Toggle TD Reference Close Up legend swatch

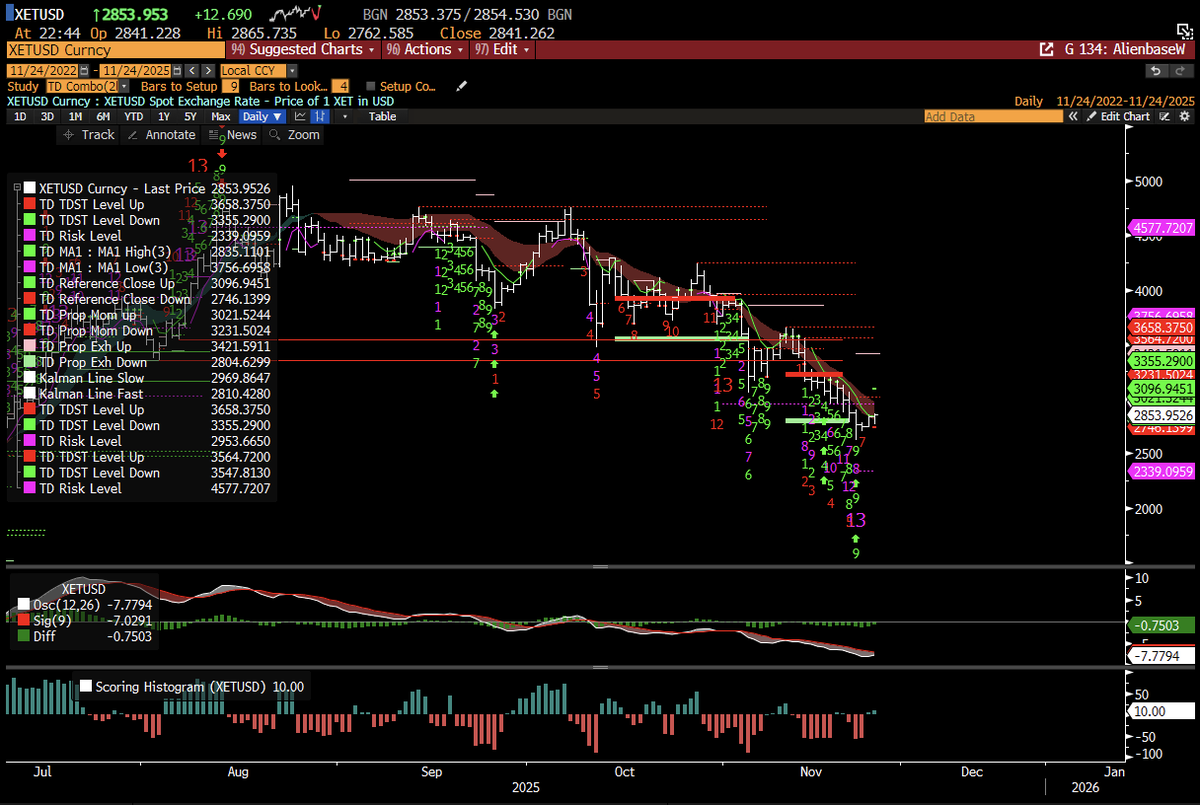pos(30,283)
